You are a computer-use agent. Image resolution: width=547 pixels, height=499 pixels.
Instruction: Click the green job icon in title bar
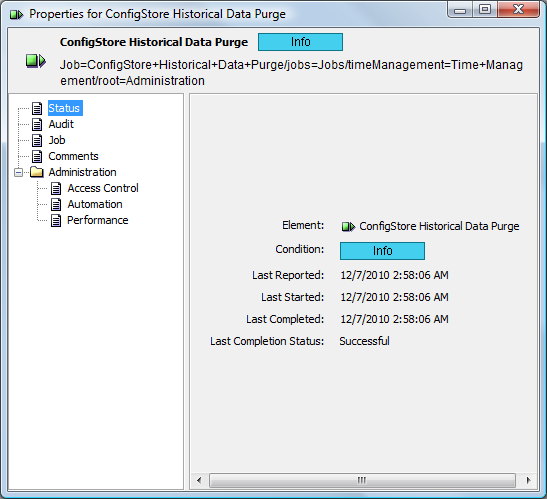16,15
